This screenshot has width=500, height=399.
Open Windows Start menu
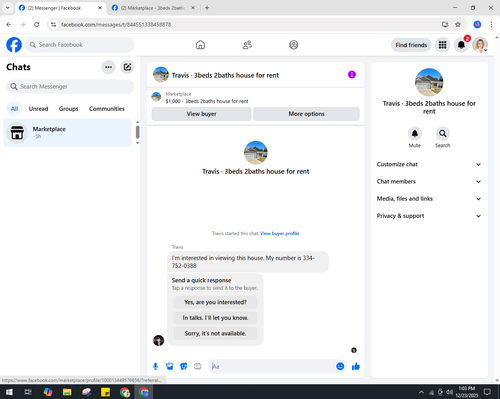click(9, 392)
